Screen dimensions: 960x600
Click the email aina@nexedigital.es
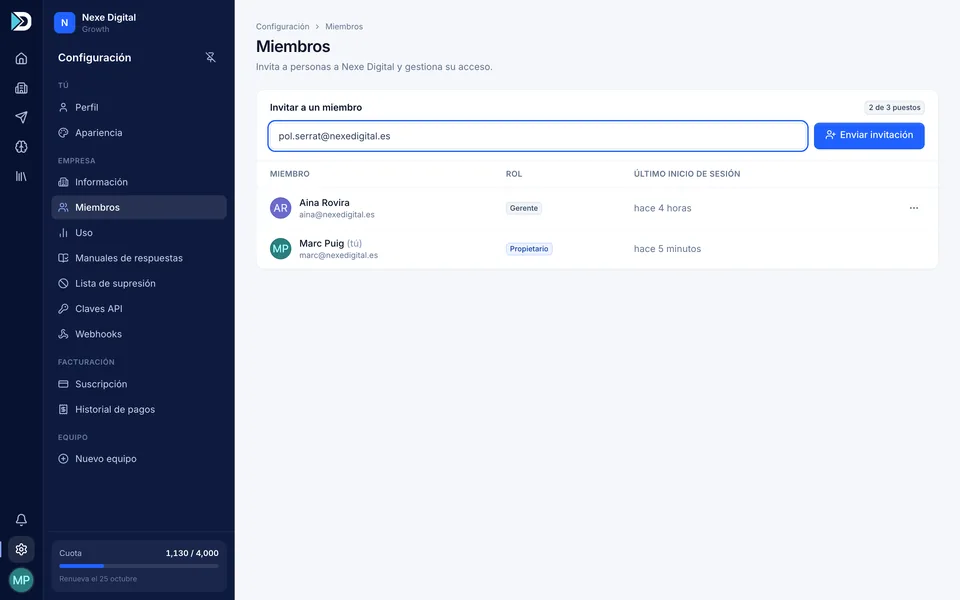point(337,215)
